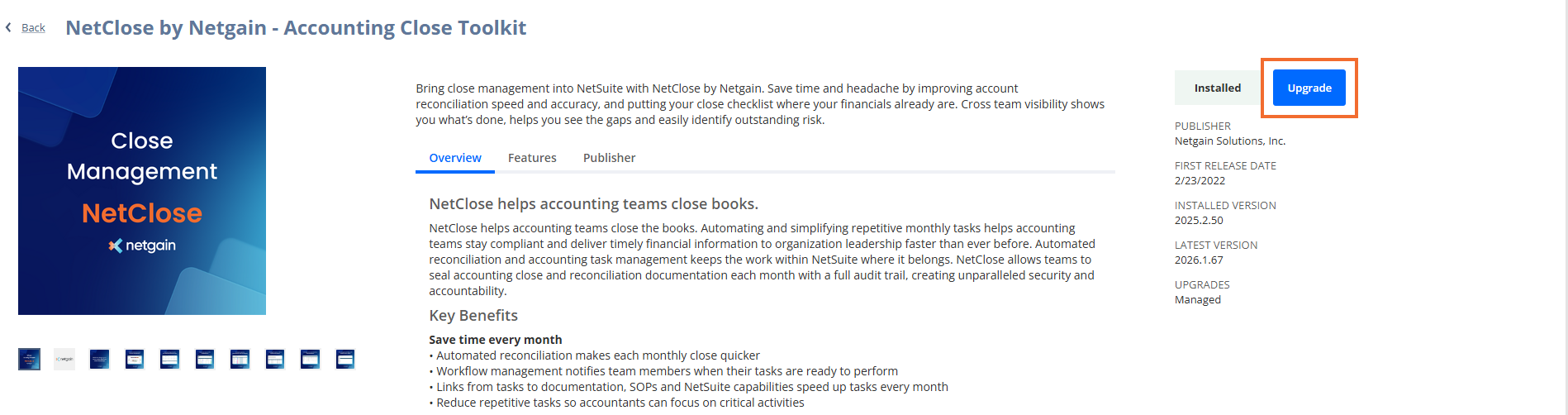Select the grey netgain logo thumbnail

[64, 360]
